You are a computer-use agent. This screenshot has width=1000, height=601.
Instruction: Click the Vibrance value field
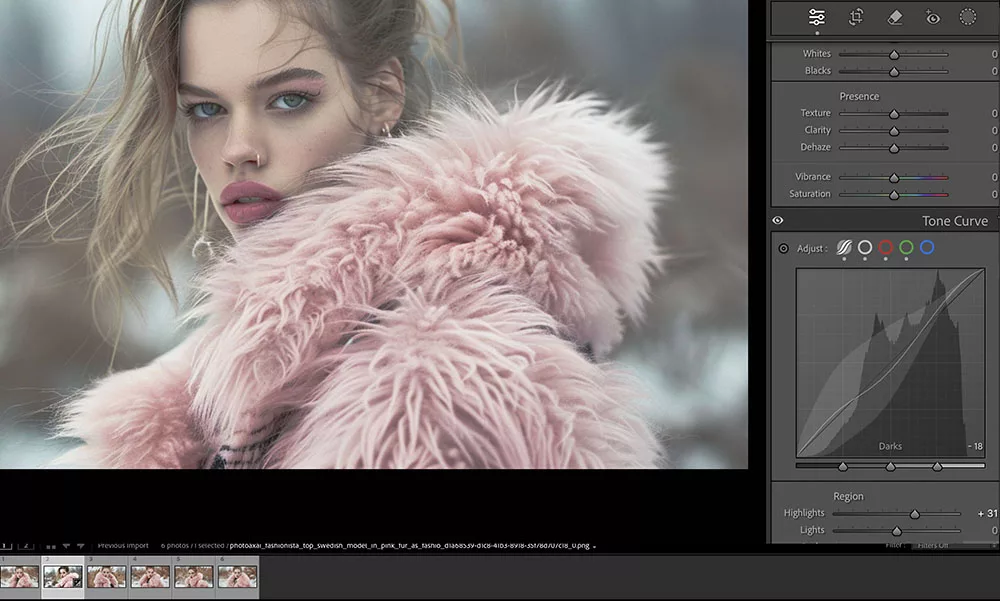pyautogui.click(x=994, y=177)
